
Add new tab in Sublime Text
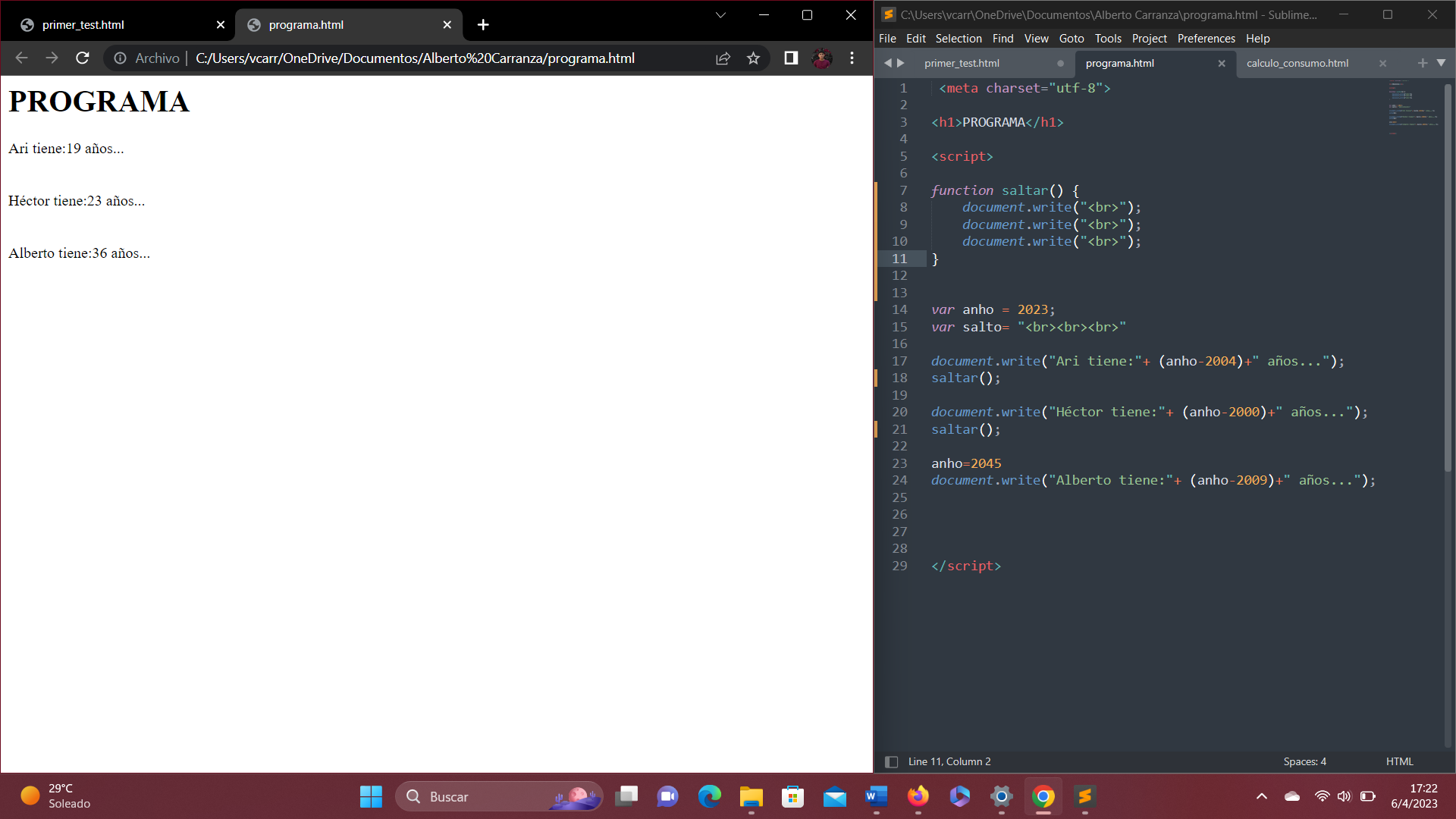(x=1423, y=63)
